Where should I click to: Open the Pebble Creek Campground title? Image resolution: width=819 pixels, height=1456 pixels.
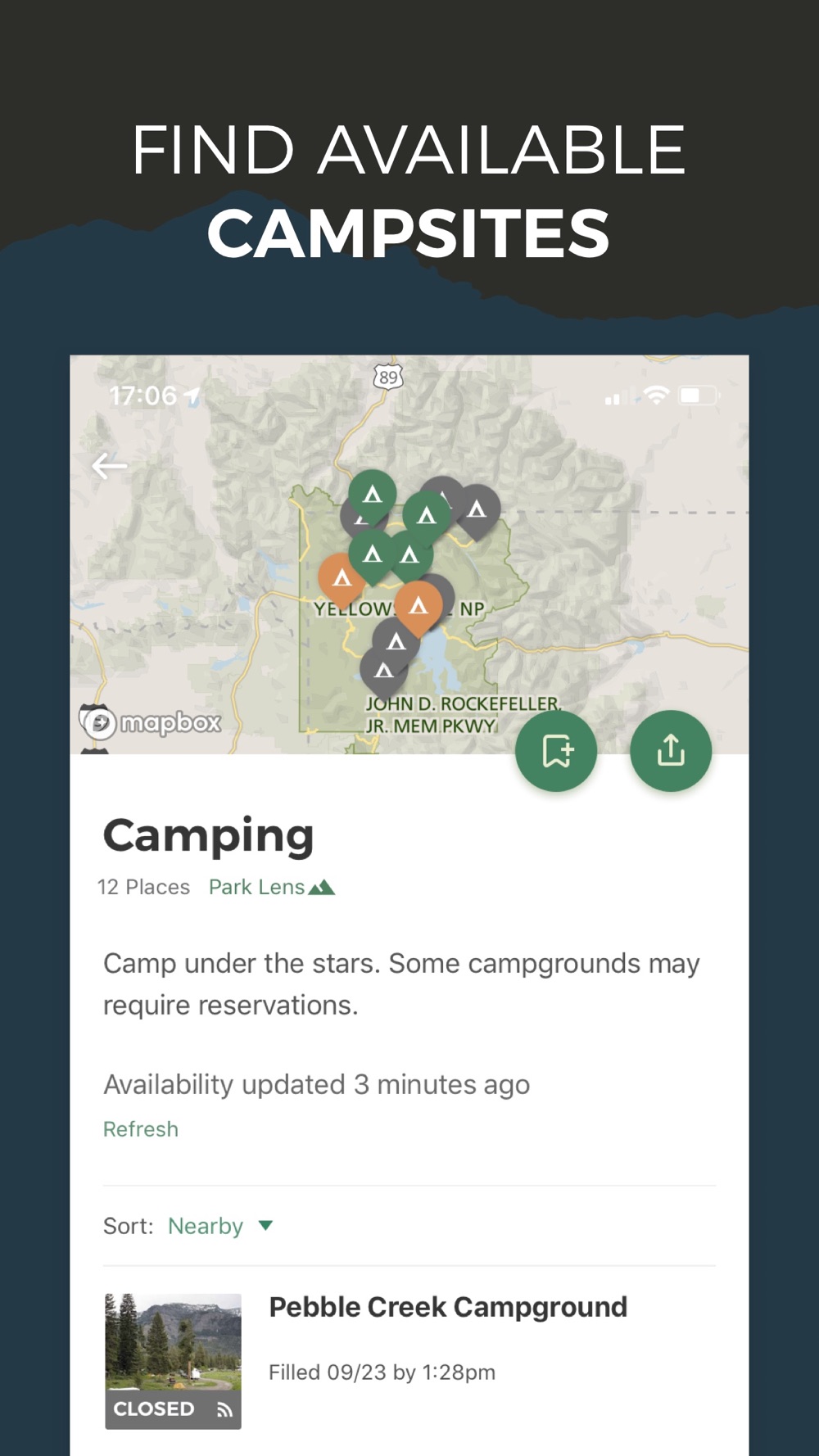[448, 1307]
